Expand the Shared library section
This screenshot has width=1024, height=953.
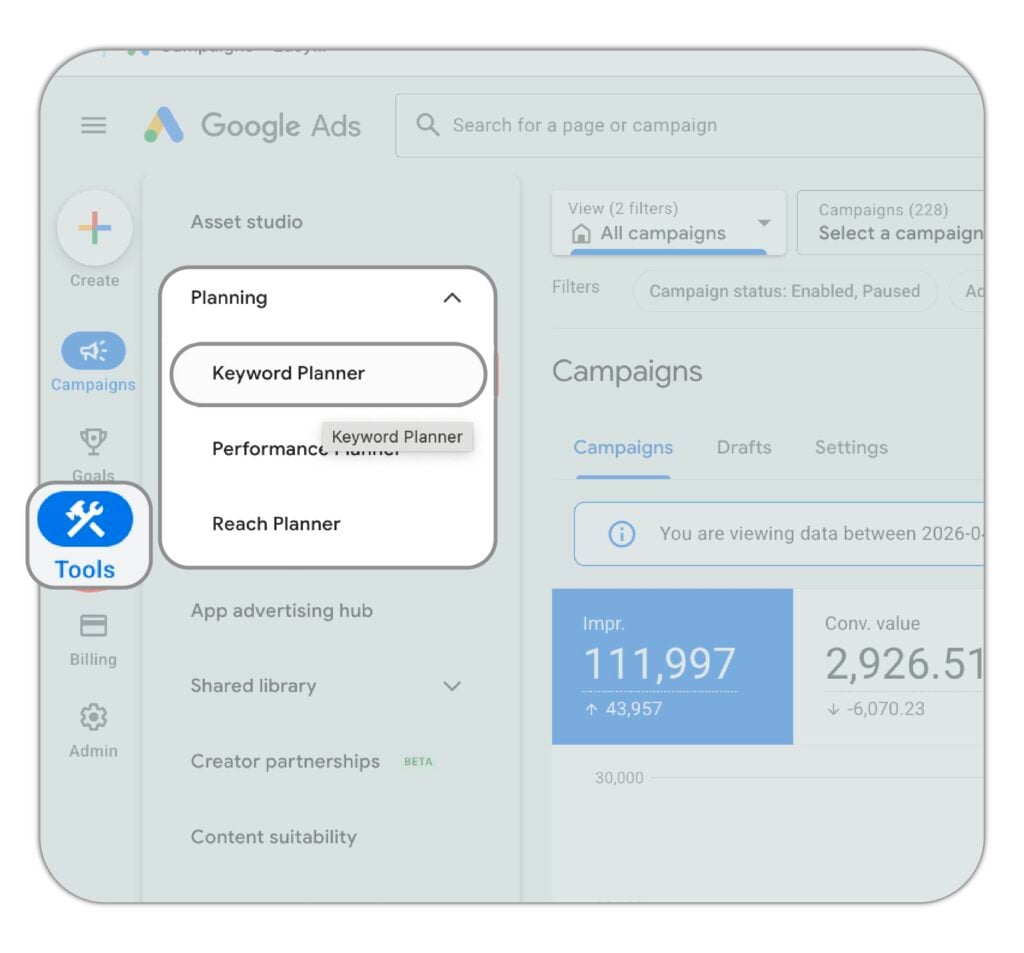coord(452,686)
